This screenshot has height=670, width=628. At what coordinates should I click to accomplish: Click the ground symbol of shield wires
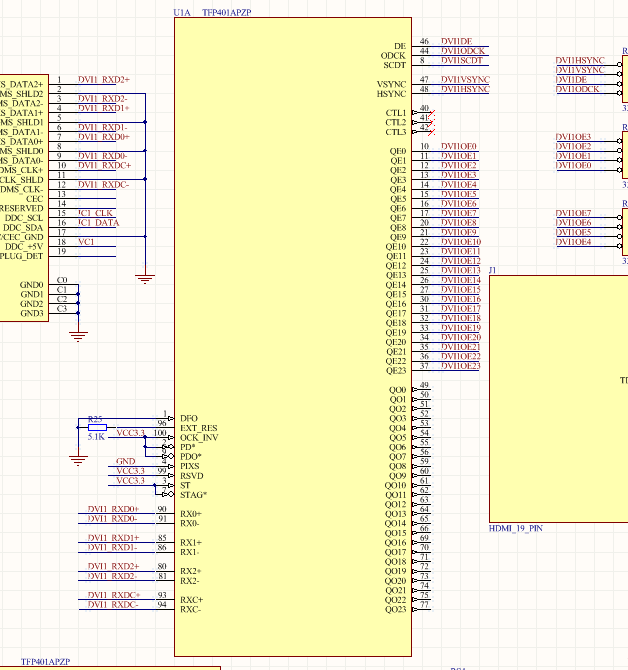pos(145,279)
